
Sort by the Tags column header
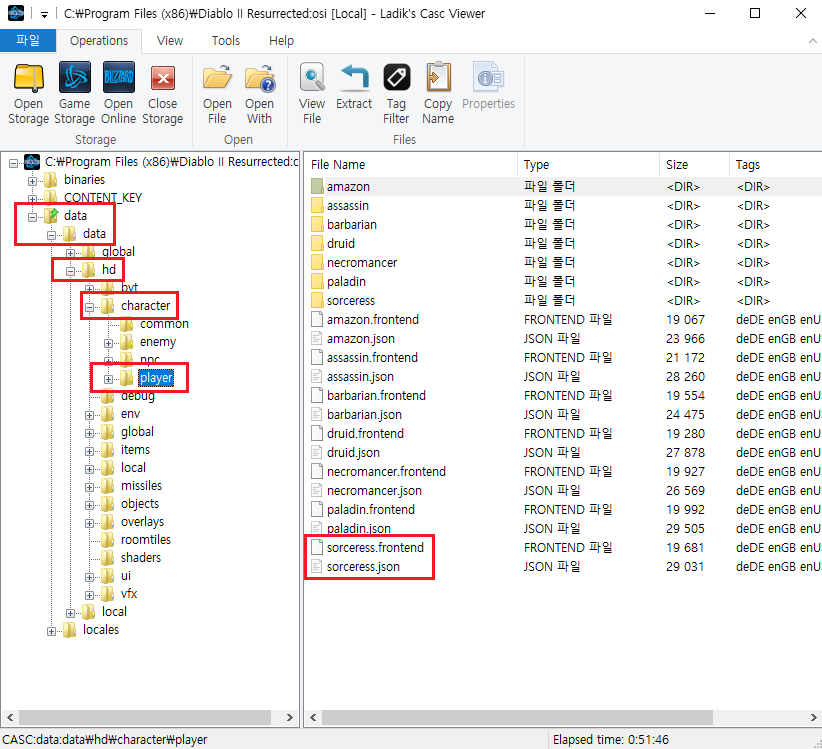tap(775, 165)
